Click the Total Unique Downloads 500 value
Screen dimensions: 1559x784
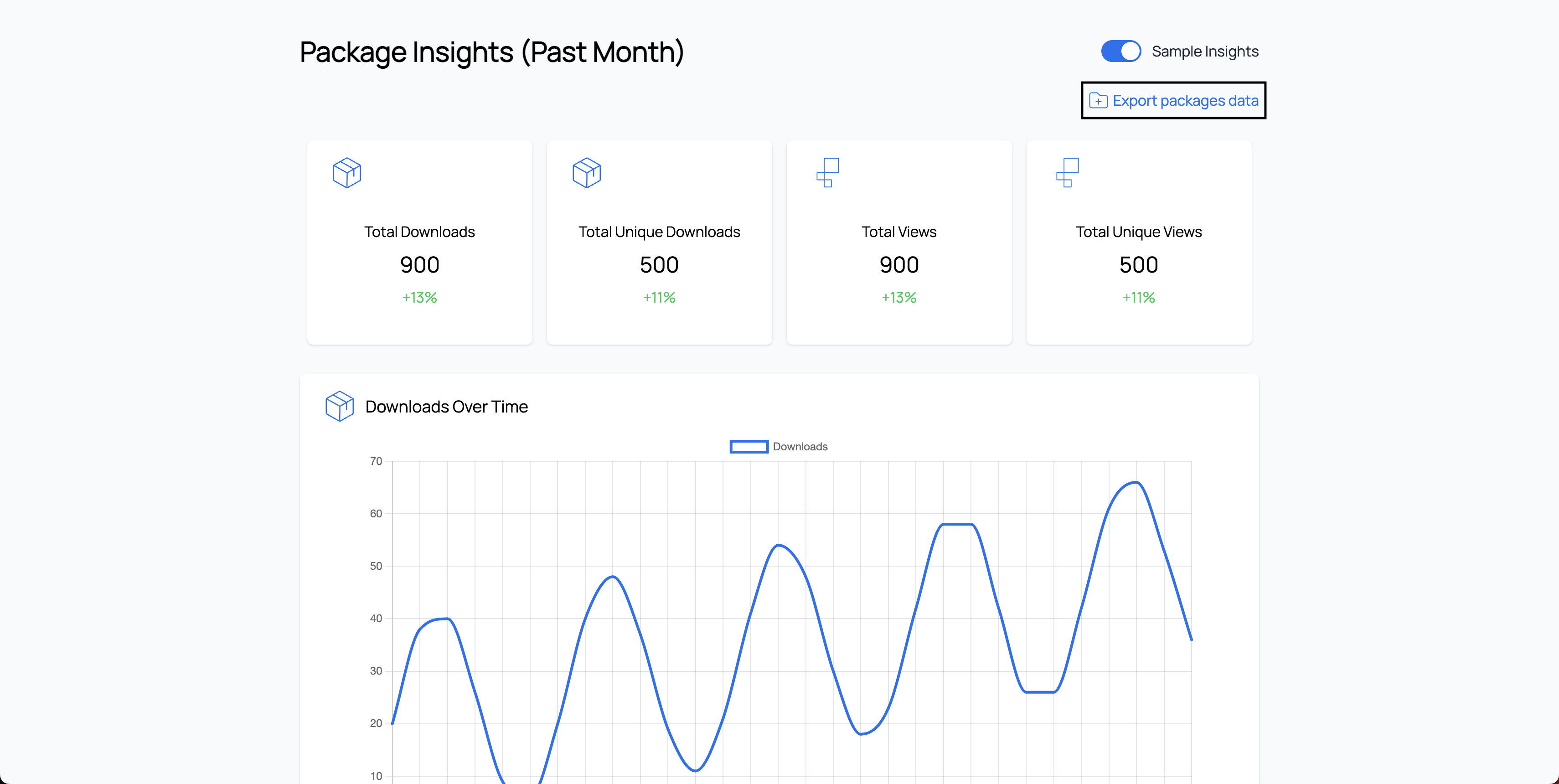coord(659,265)
